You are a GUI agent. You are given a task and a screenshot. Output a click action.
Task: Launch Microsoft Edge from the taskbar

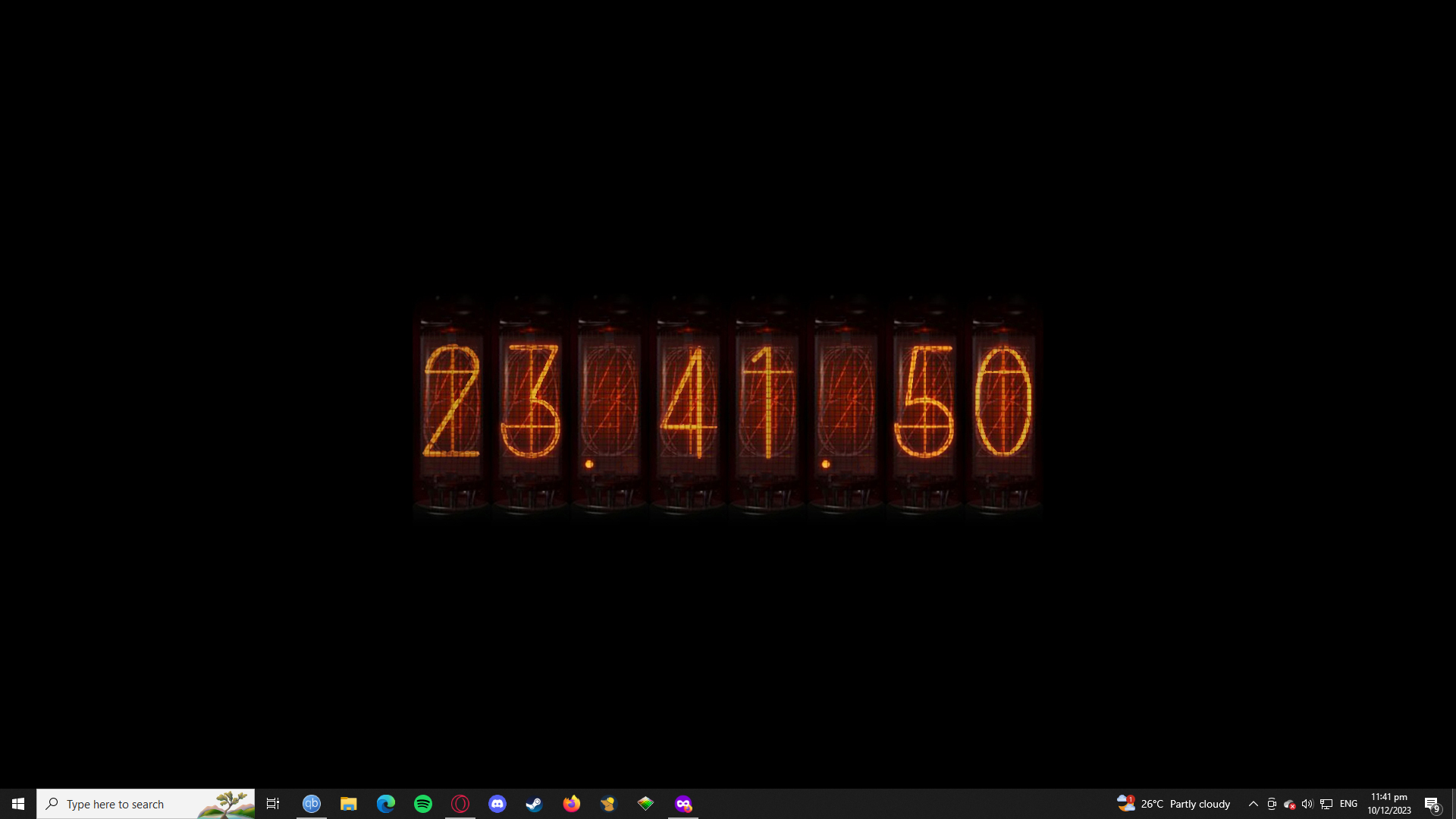pos(386,804)
